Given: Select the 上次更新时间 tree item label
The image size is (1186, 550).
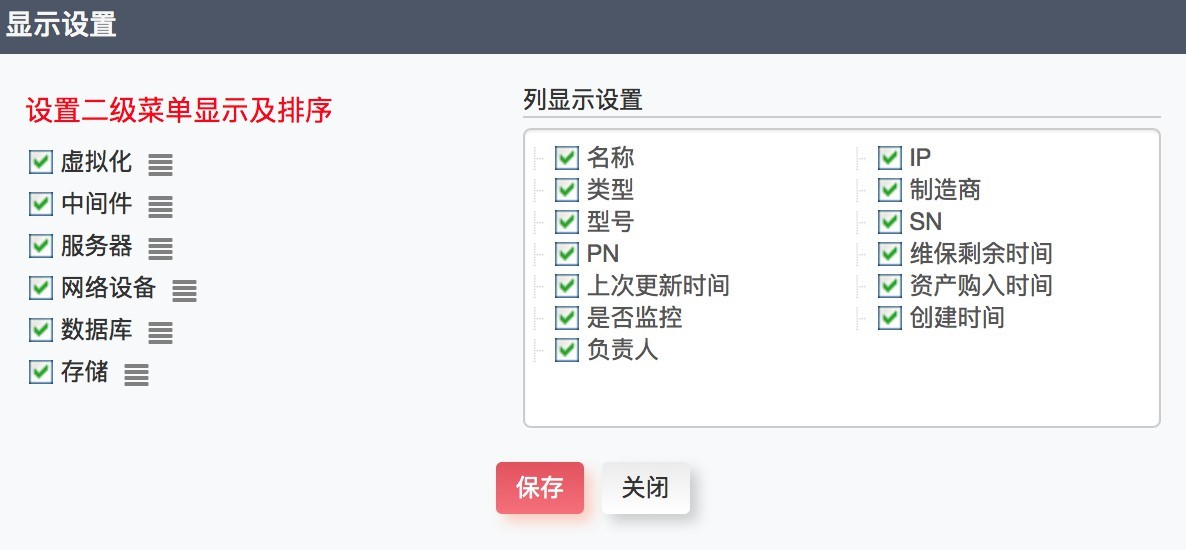Looking at the screenshot, I should click(658, 286).
